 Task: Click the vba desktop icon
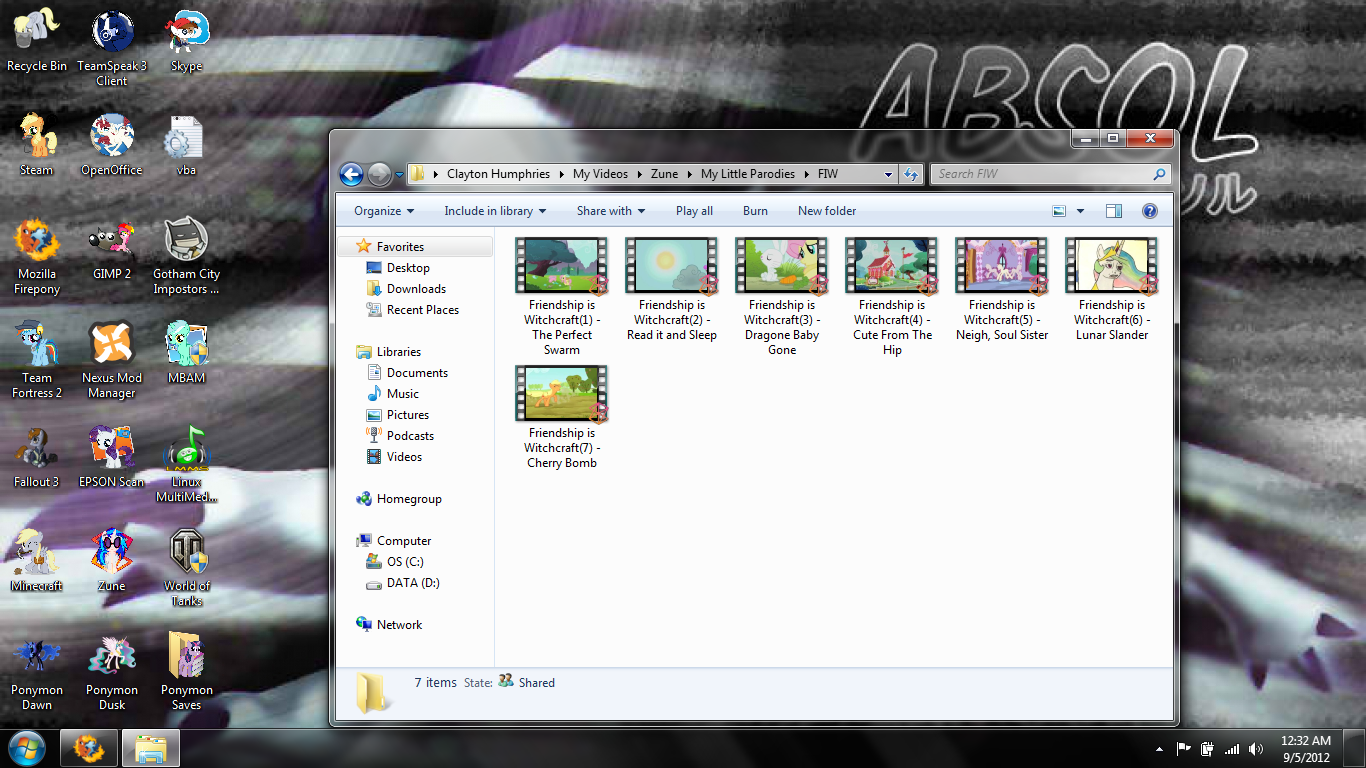tap(187, 145)
